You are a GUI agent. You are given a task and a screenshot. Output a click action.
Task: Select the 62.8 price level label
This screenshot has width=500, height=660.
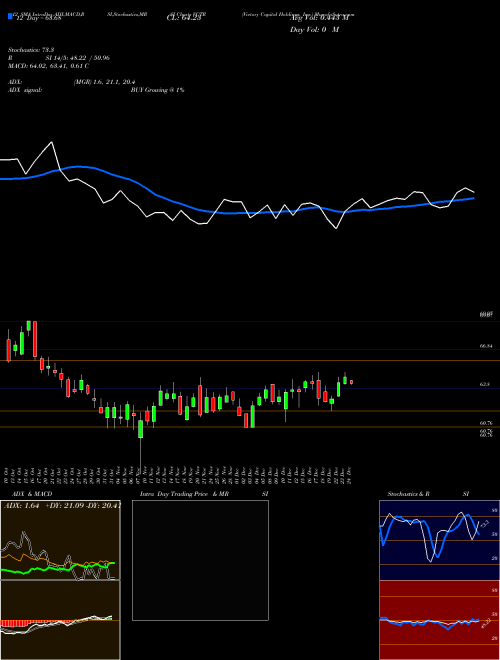[484, 384]
